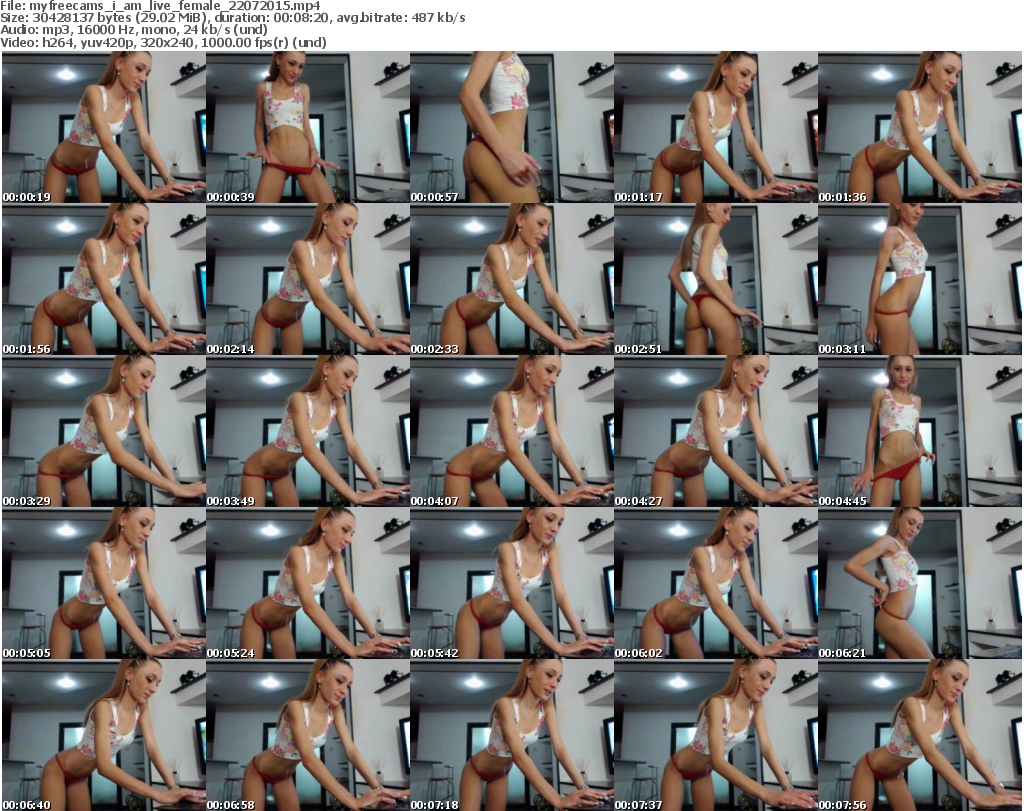Choose the thumbnail timestamped 00:06:02

[716, 583]
